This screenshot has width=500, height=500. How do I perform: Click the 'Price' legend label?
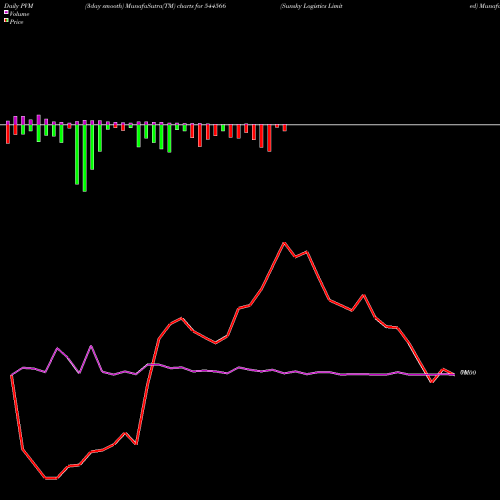click(x=16, y=22)
